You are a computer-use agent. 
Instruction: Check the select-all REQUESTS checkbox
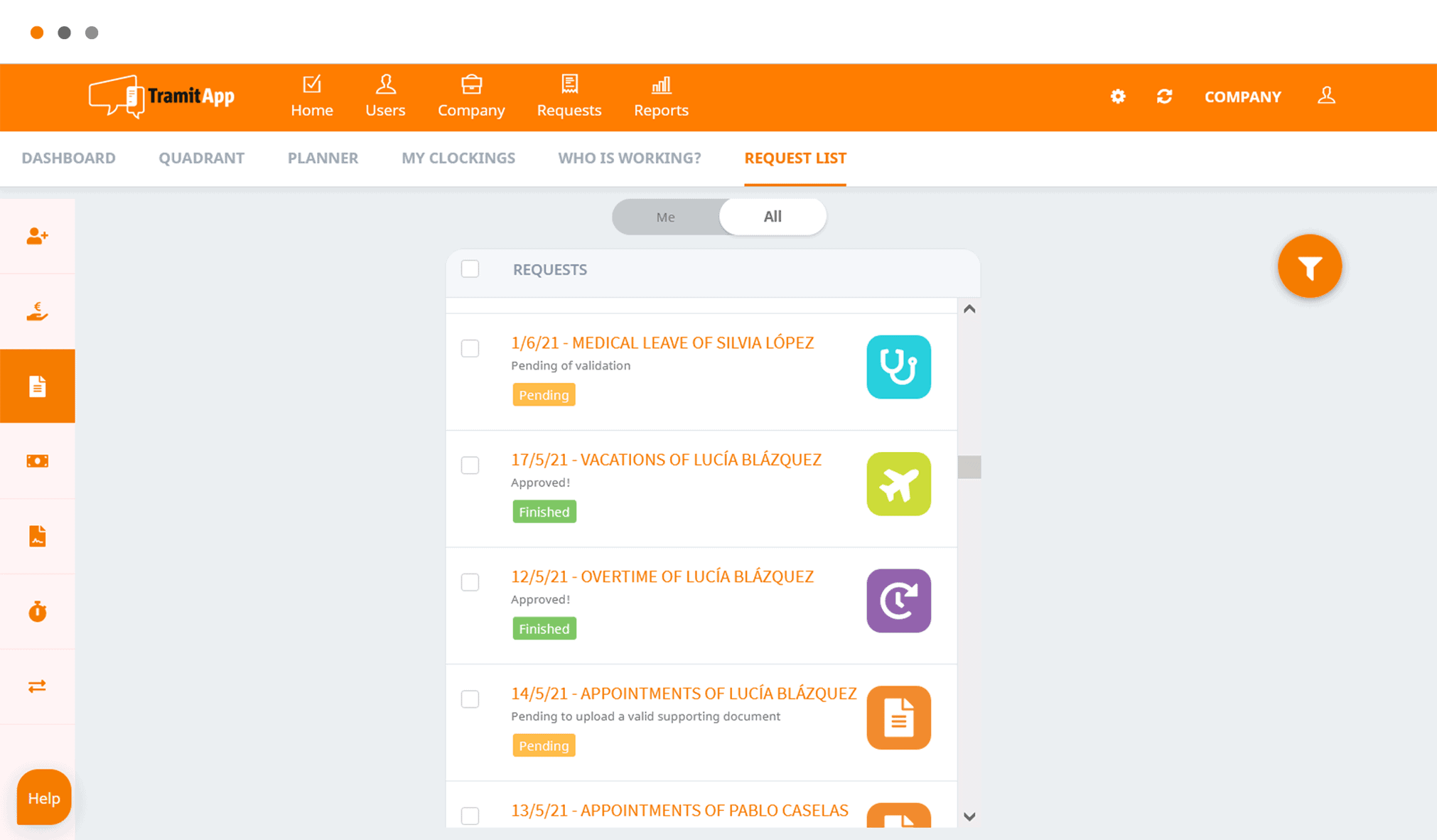coord(470,269)
